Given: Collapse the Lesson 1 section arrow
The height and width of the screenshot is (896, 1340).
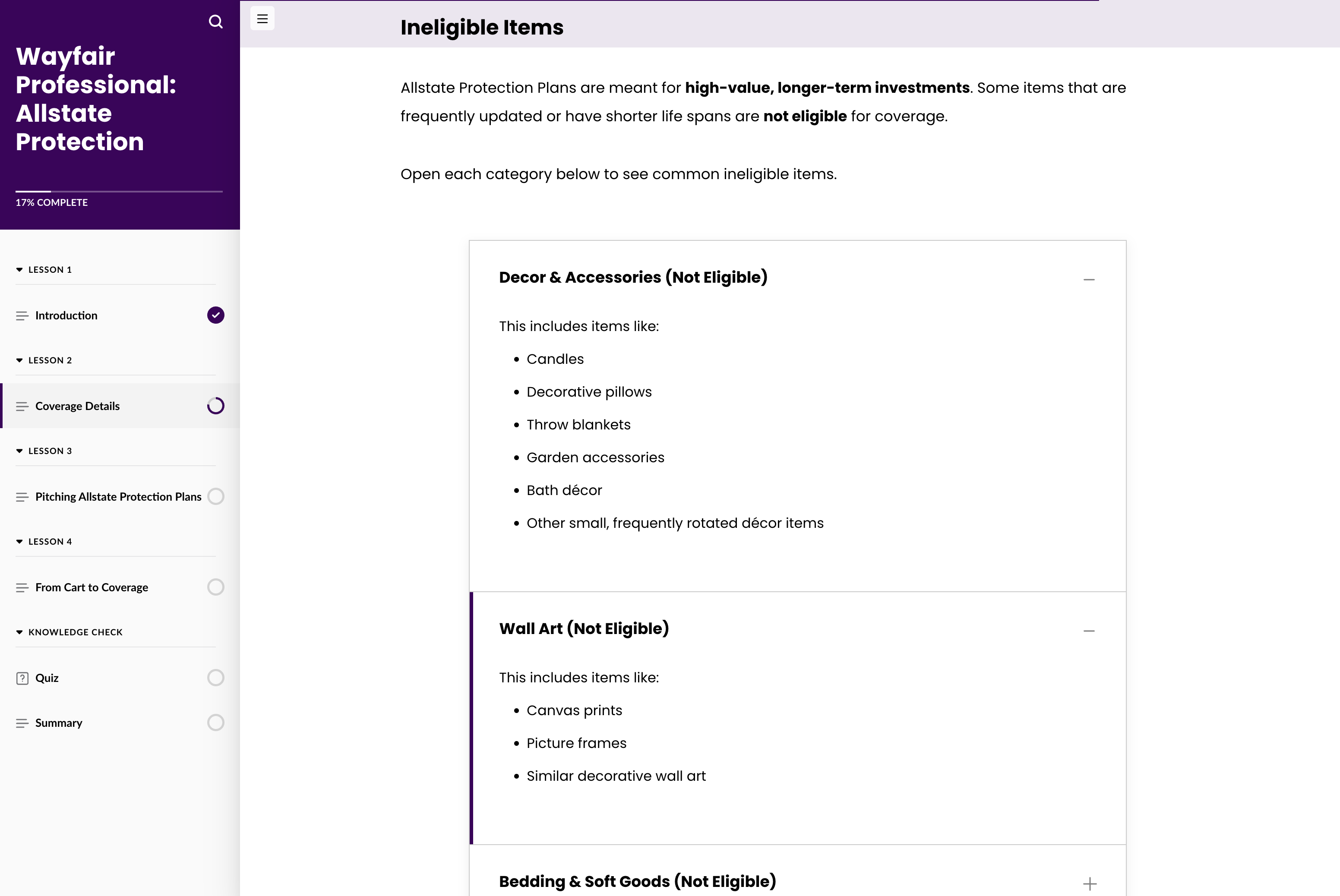Looking at the screenshot, I should [x=19, y=270].
